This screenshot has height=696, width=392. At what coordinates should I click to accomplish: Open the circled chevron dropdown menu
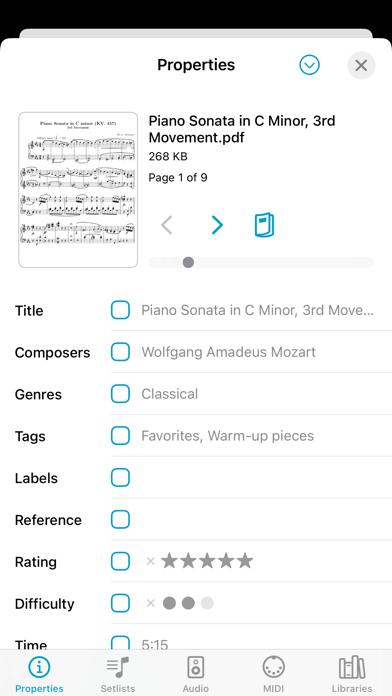pyautogui.click(x=309, y=65)
